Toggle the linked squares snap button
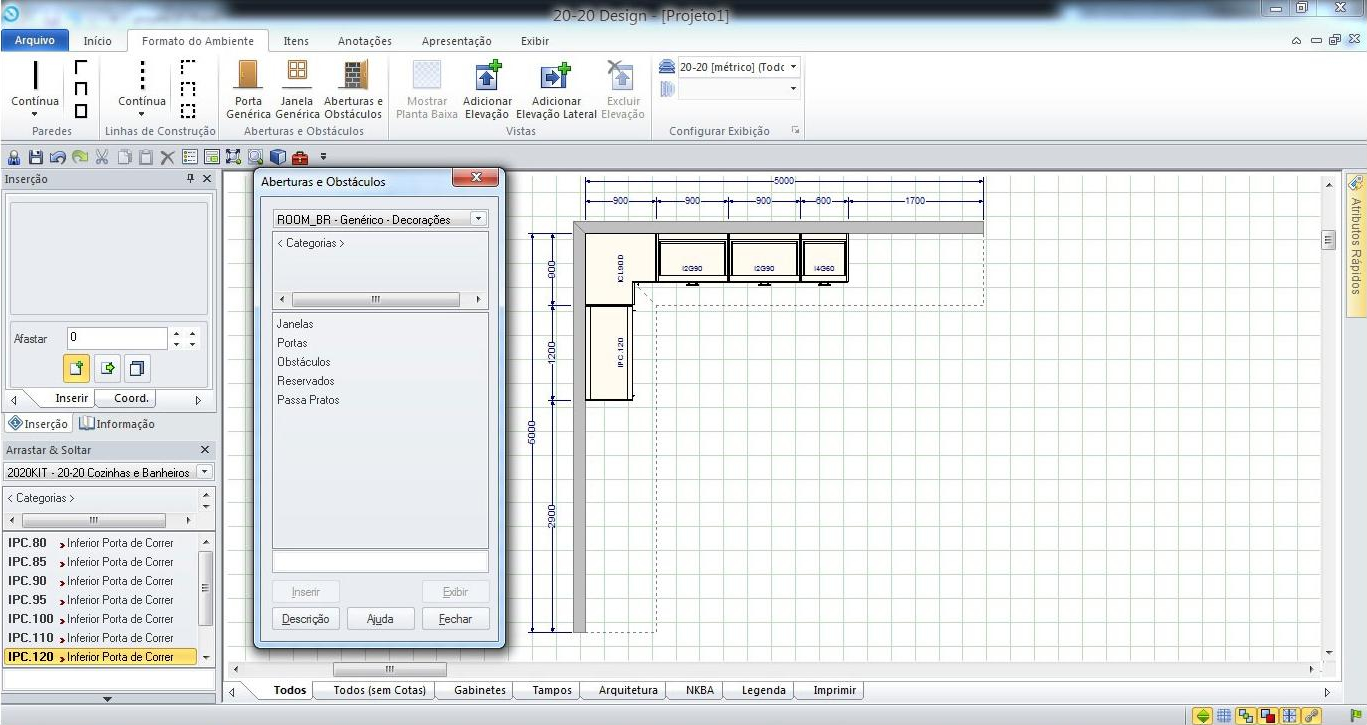The width and height of the screenshot is (1367, 725). coord(1246,715)
